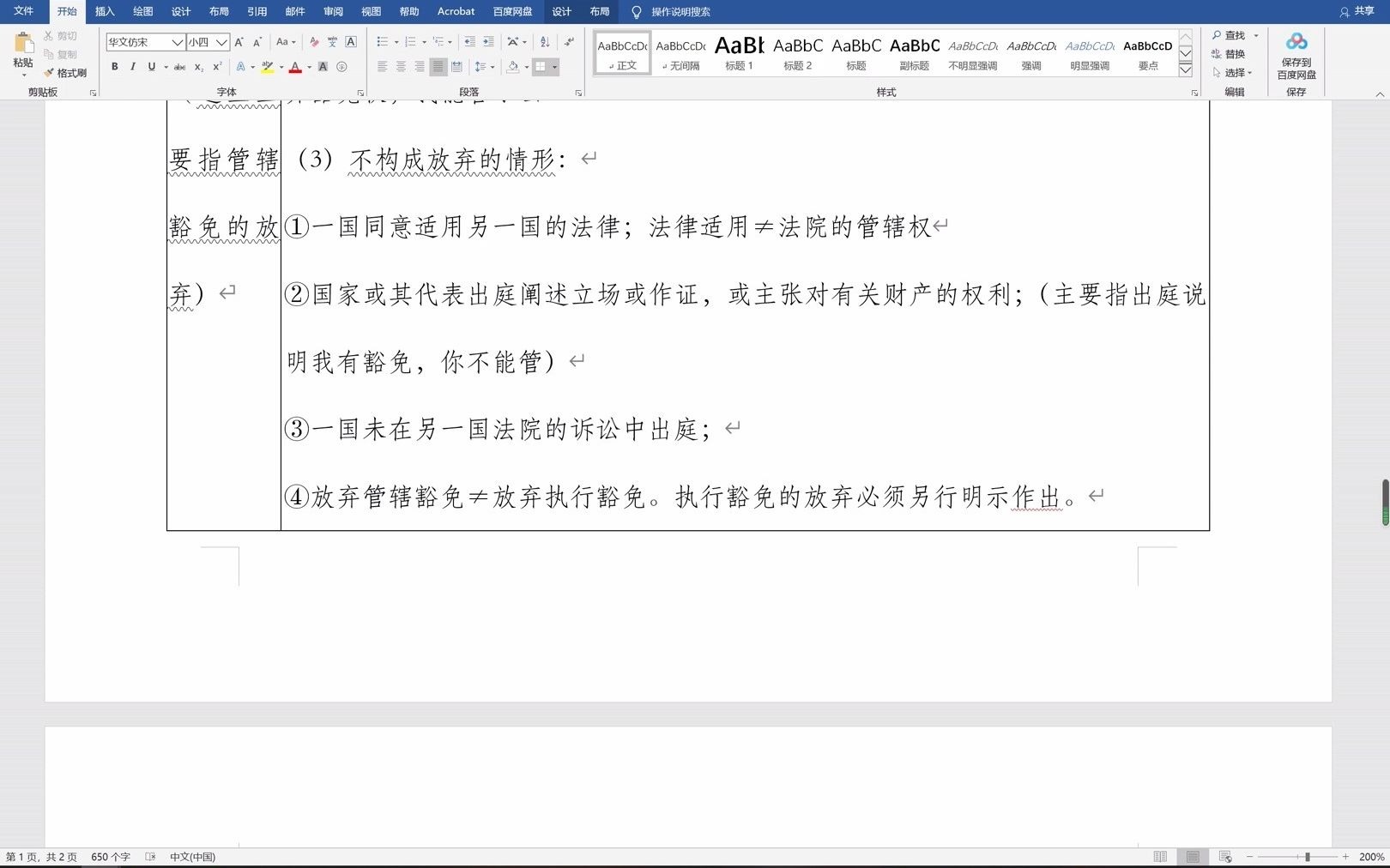Switch to the View (视图) tab
1390x868 pixels.
click(x=371, y=11)
